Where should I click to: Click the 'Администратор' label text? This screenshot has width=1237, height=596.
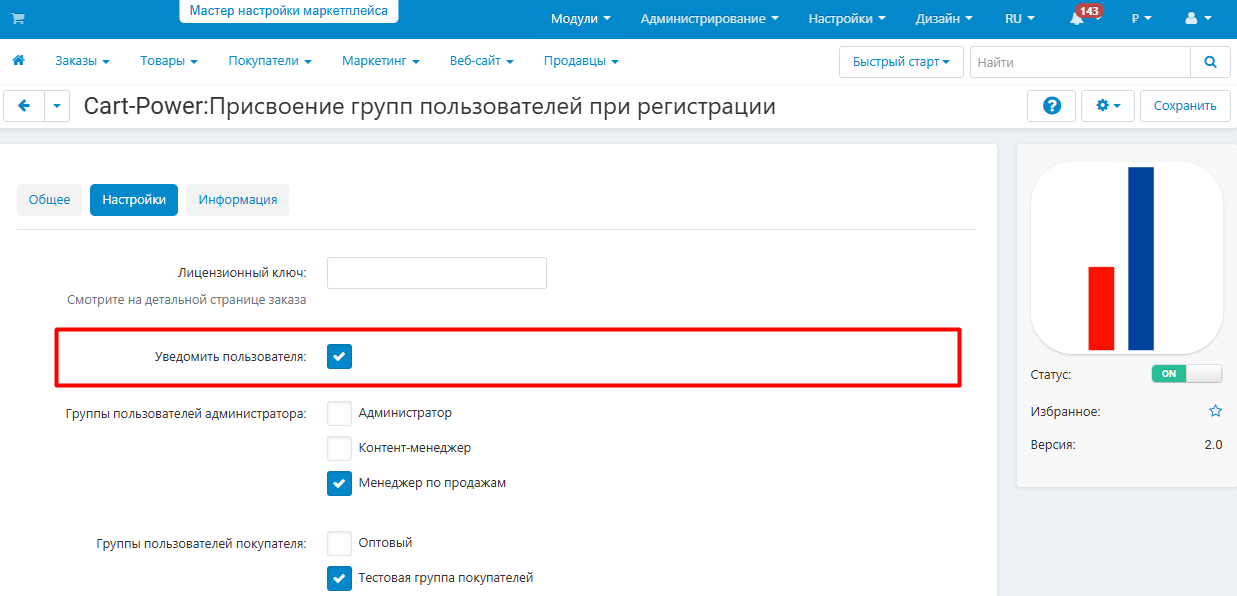pos(405,413)
